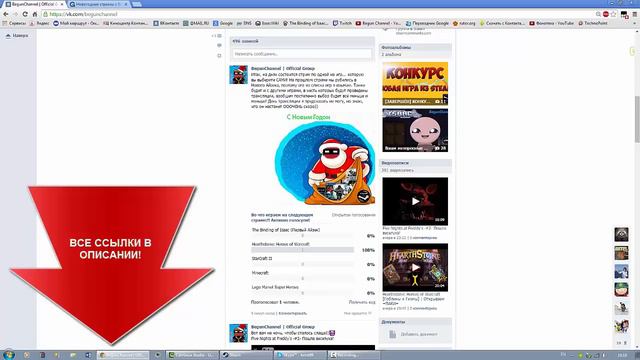Switch to Camtasia Studio in the taskbar
This screenshot has height=360, width=640.
(192, 355)
